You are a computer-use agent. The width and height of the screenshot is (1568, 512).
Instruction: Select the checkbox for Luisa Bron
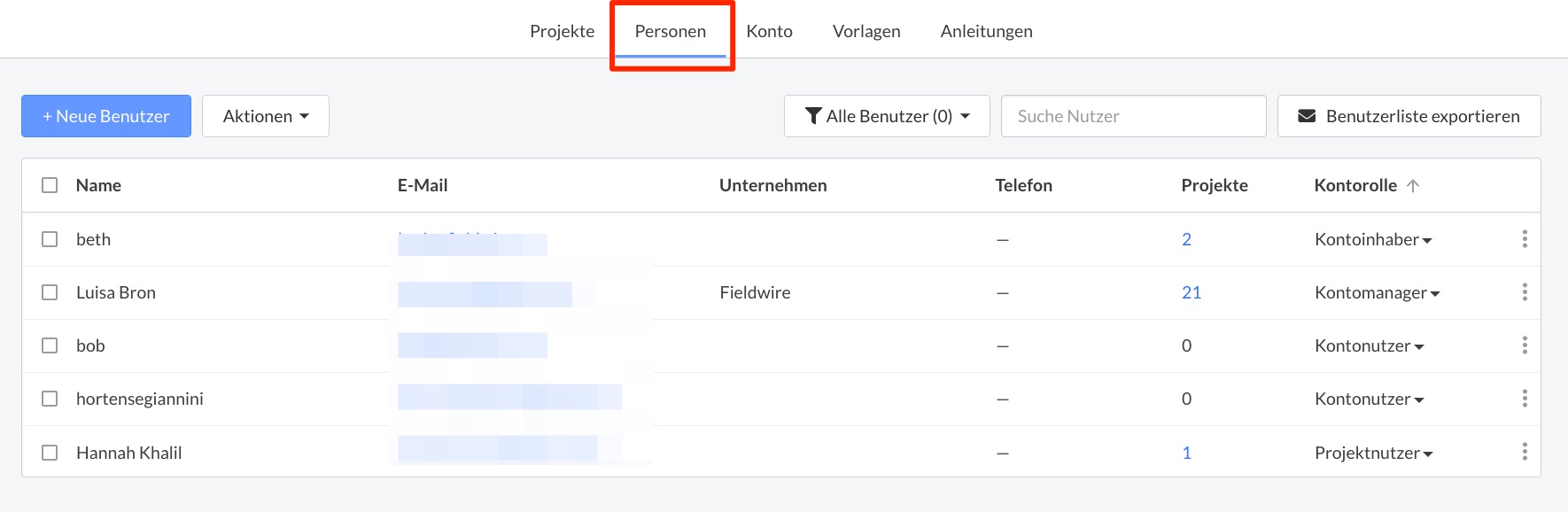tap(50, 292)
